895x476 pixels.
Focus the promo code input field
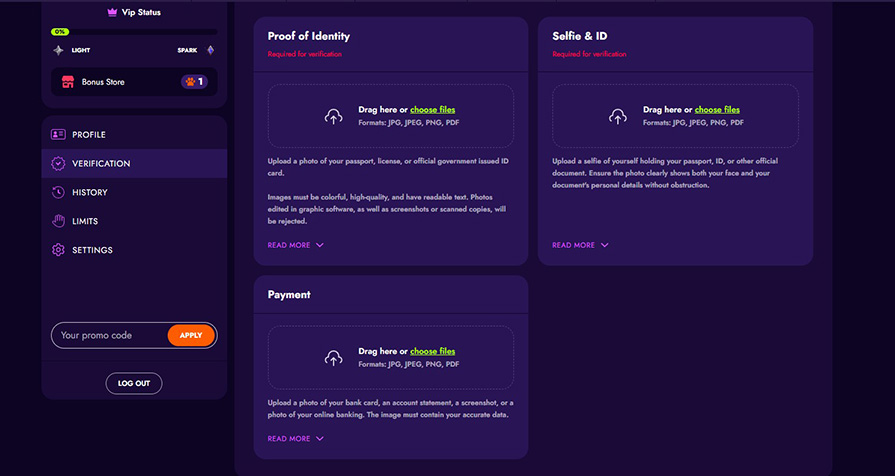click(108, 335)
